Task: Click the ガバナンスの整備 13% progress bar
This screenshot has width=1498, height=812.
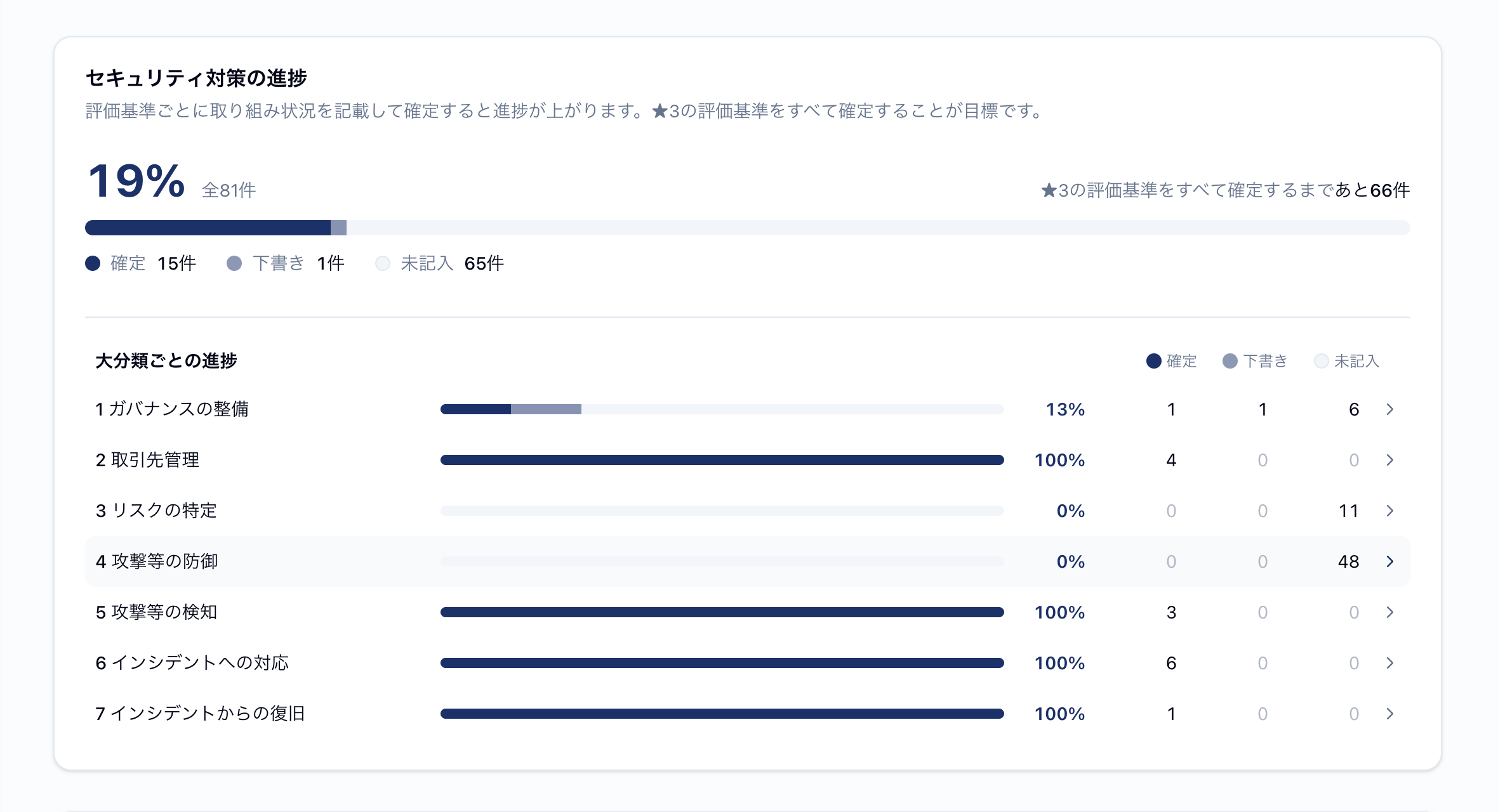Action: (x=722, y=409)
